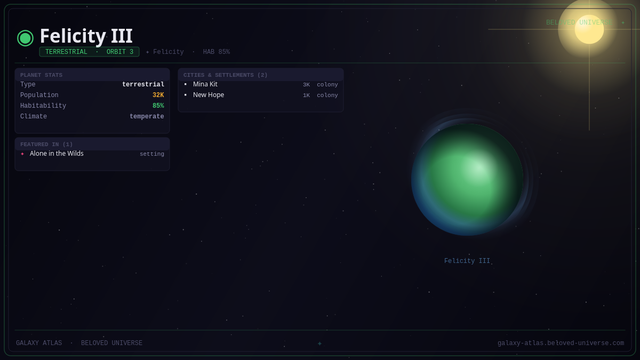Click the Population row label
This screenshot has width=640, height=360.
[x=39, y=95]
